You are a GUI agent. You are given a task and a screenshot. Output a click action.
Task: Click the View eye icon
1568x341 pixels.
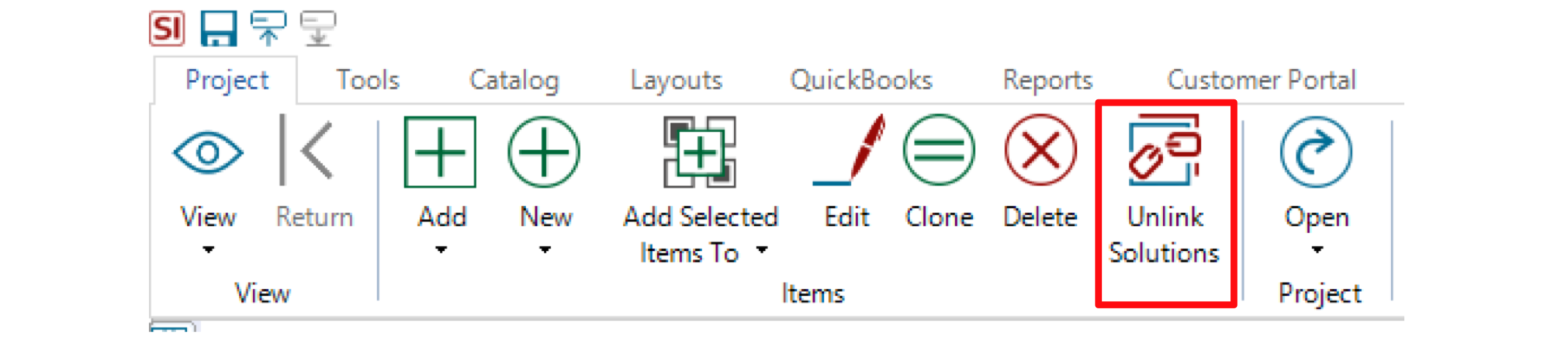tap(208, 152)
